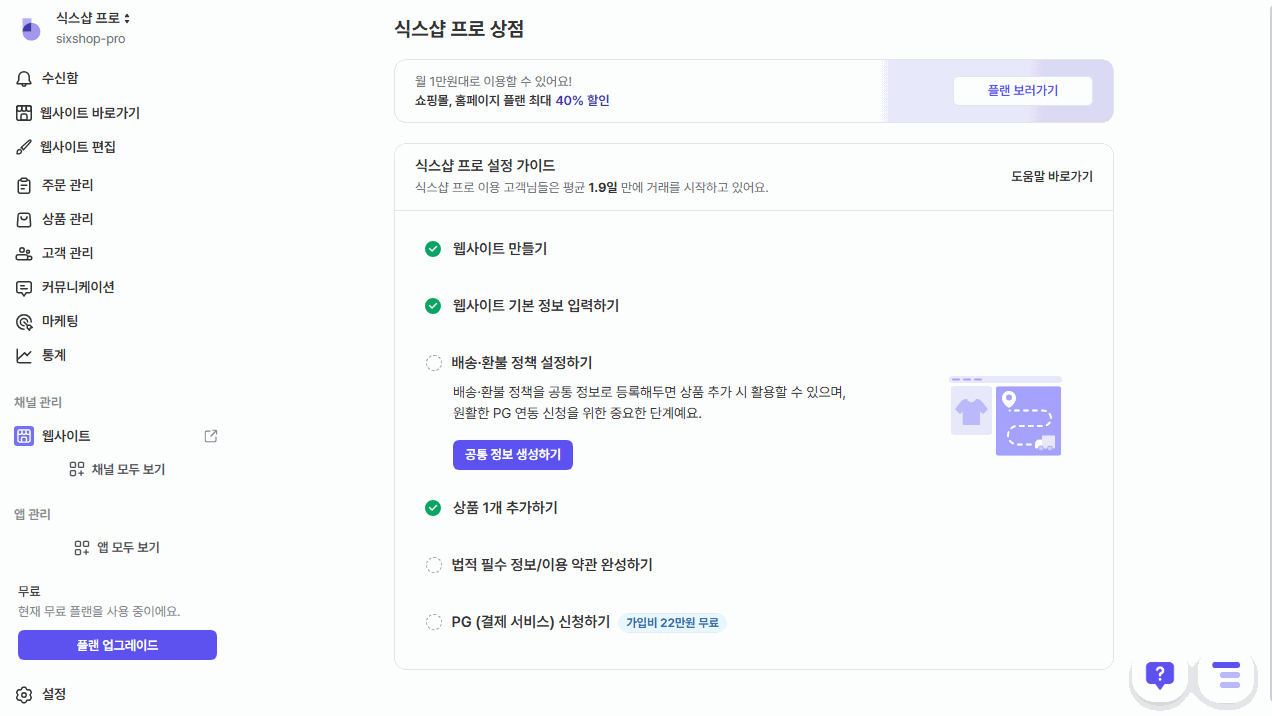
Task: Open the store switcher dropdown 식스샵 프로
Action: pos(93,19)
